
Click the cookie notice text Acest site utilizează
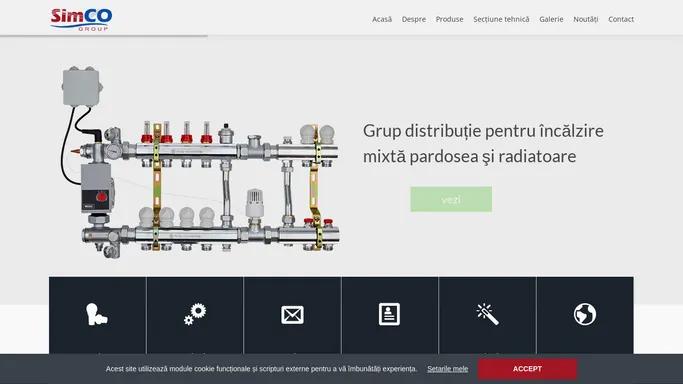(261, 369)
